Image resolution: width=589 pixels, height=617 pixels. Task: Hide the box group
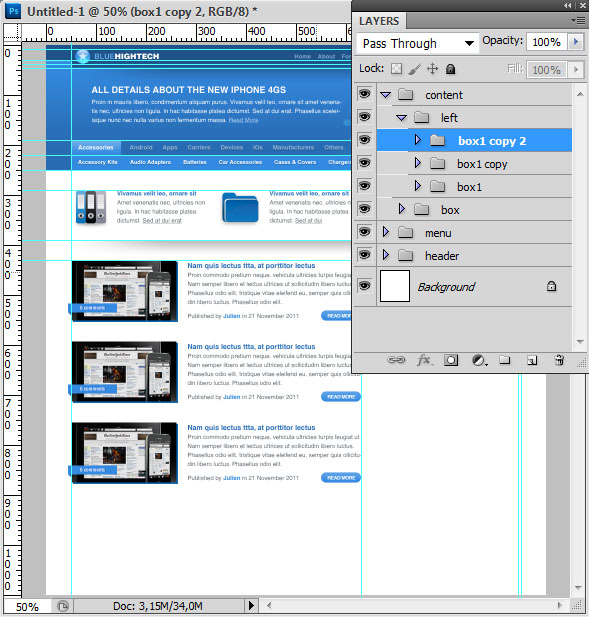click(364, 209)
